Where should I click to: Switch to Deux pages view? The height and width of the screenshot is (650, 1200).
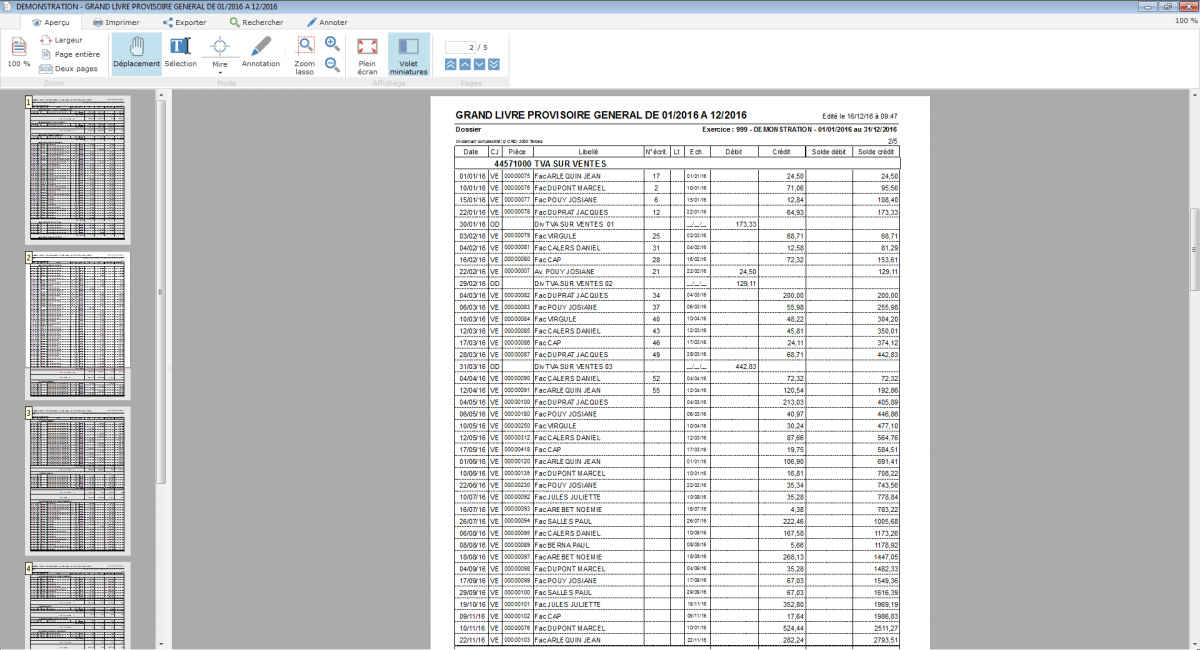pos(69,69)
